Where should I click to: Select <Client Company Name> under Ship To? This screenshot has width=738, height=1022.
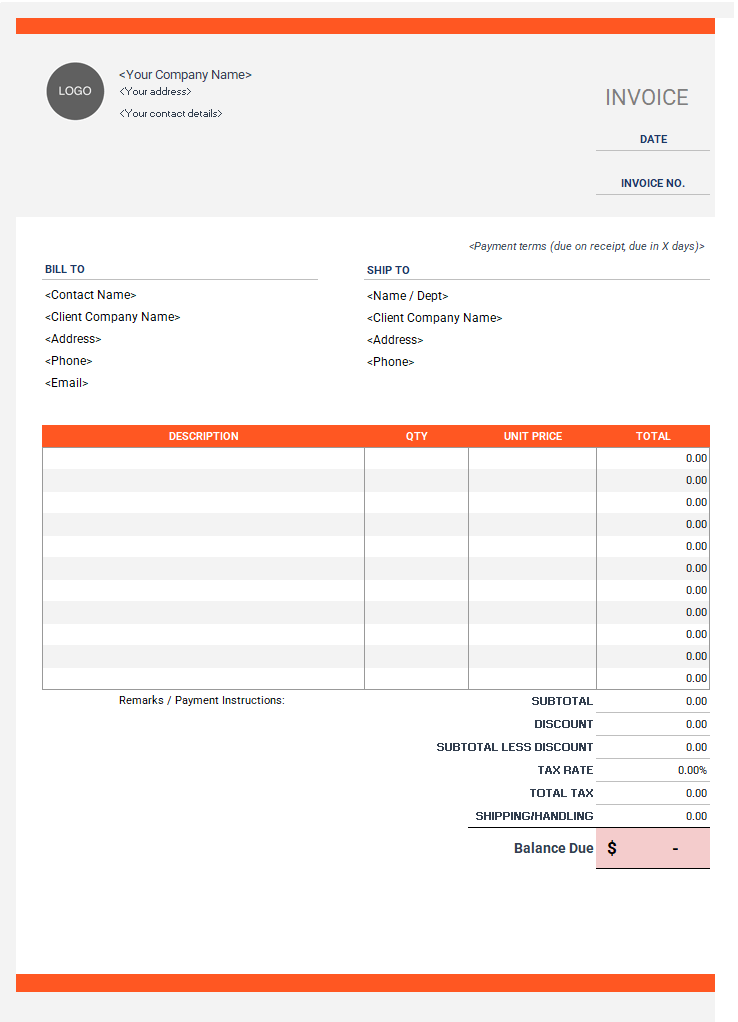(x=434, y=318)
